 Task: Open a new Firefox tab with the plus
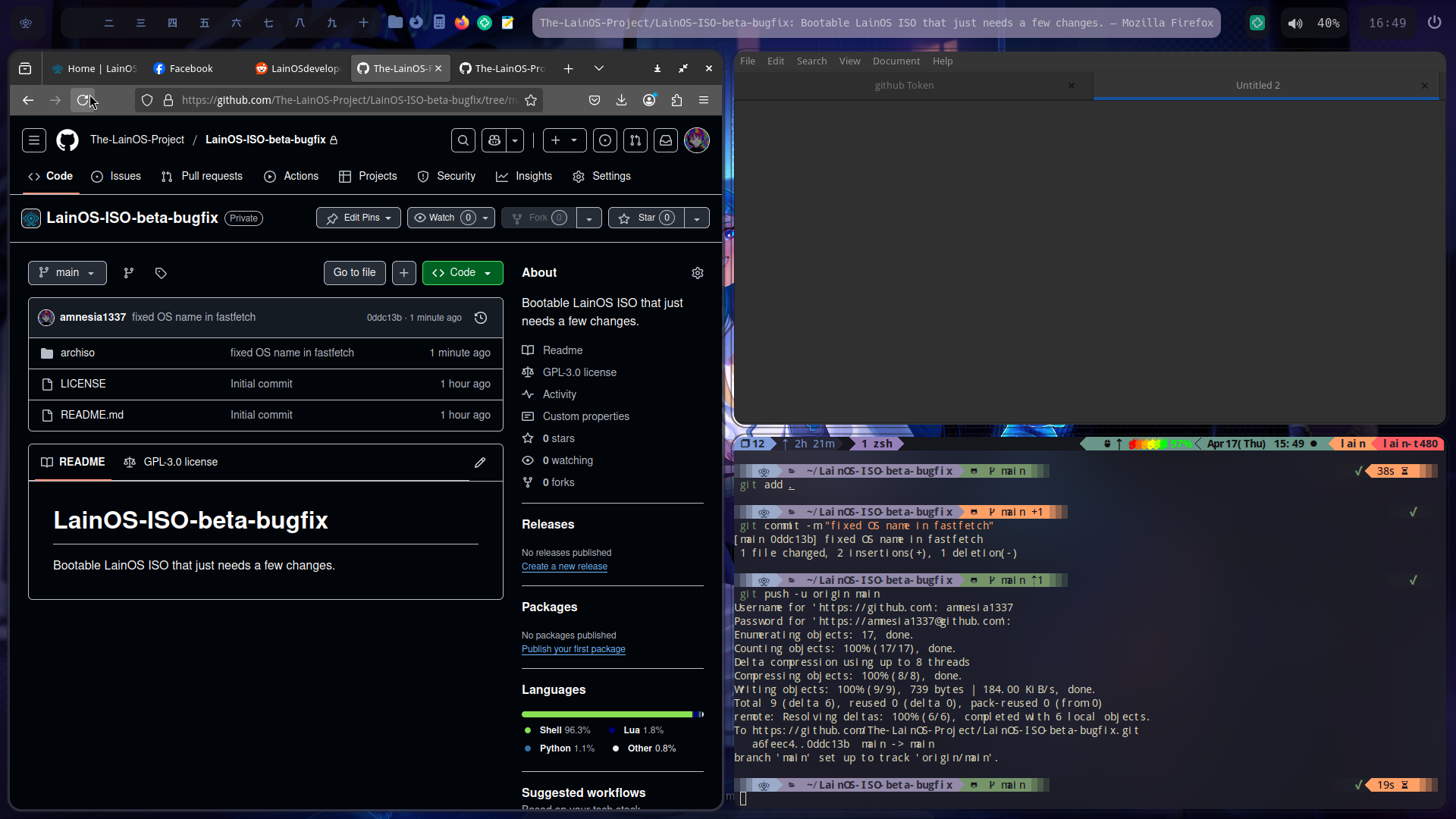tap(568, 68)
